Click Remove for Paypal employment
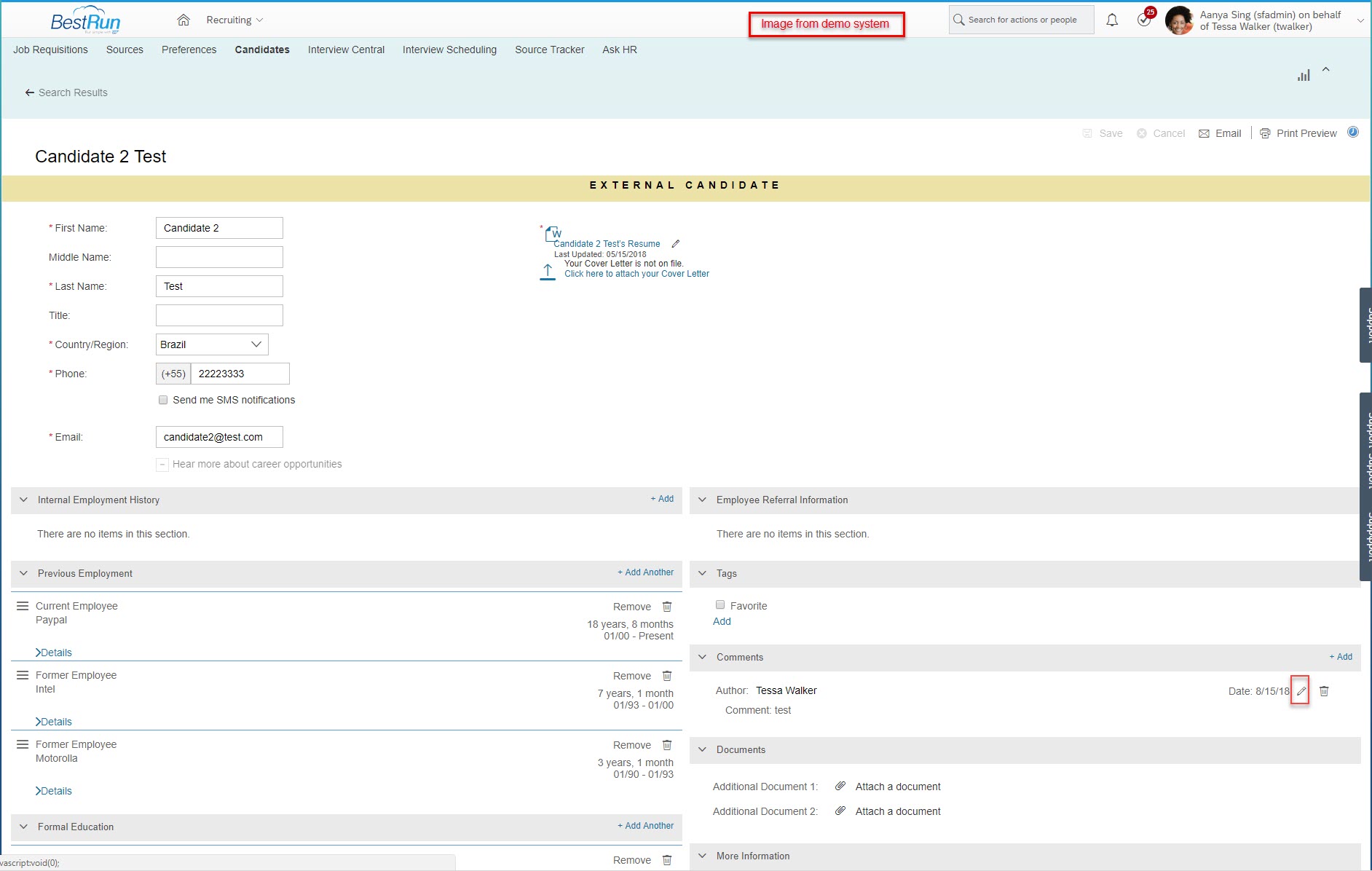The width and height of the screenshot is (1372, 871). click(632, 607)
